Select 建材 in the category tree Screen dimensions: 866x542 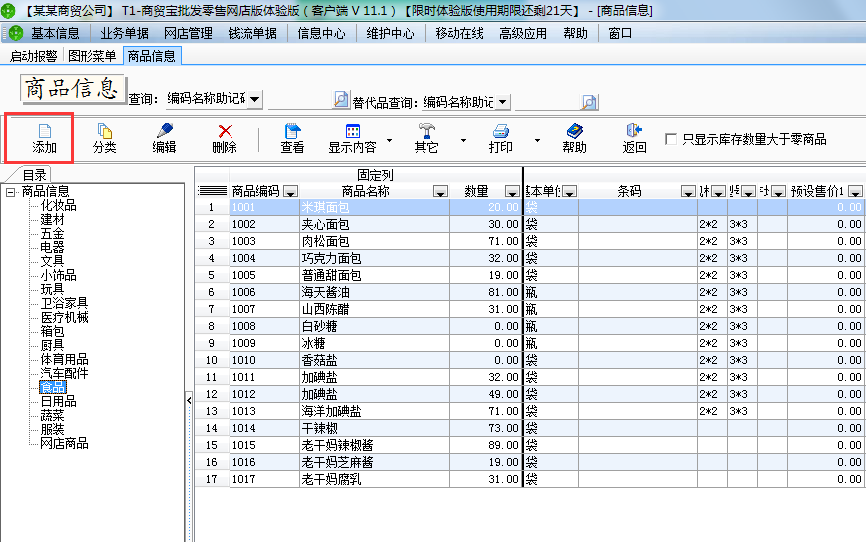click(52, 219)
